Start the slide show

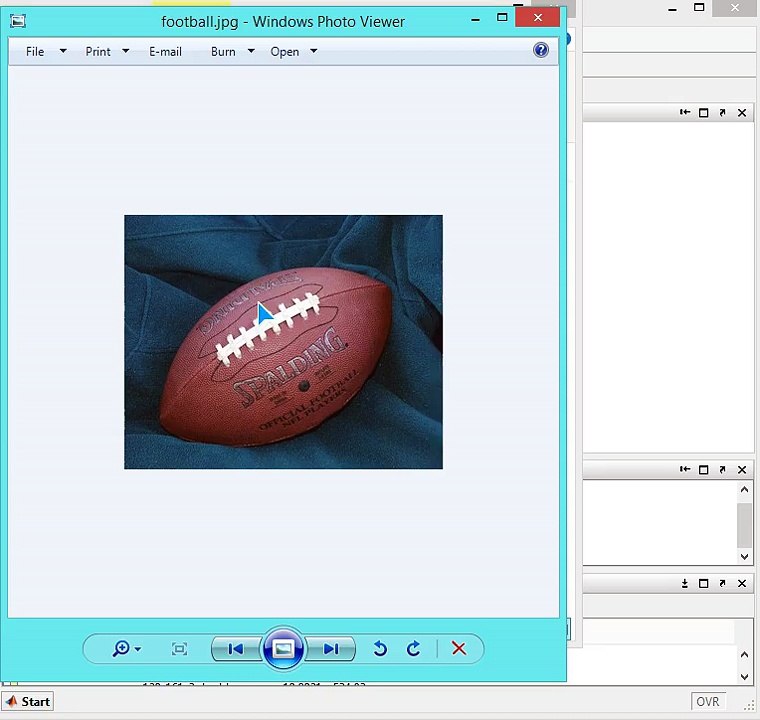pyautogui.click(x=284, y=648)
